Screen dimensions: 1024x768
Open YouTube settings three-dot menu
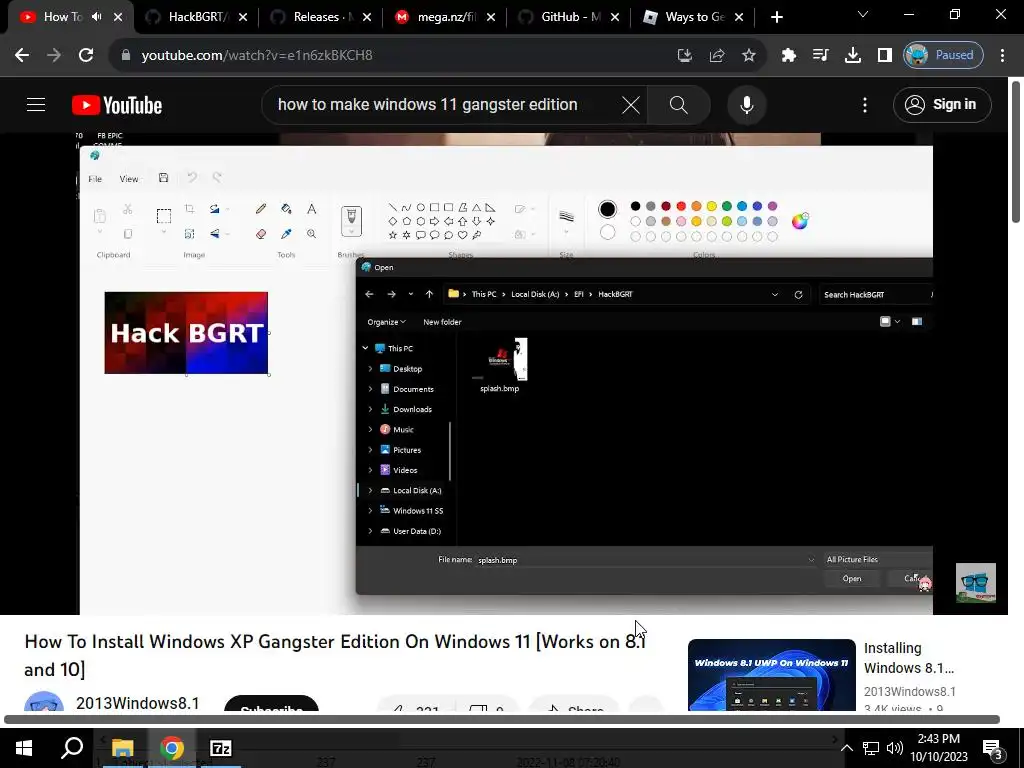click(865, 104)
